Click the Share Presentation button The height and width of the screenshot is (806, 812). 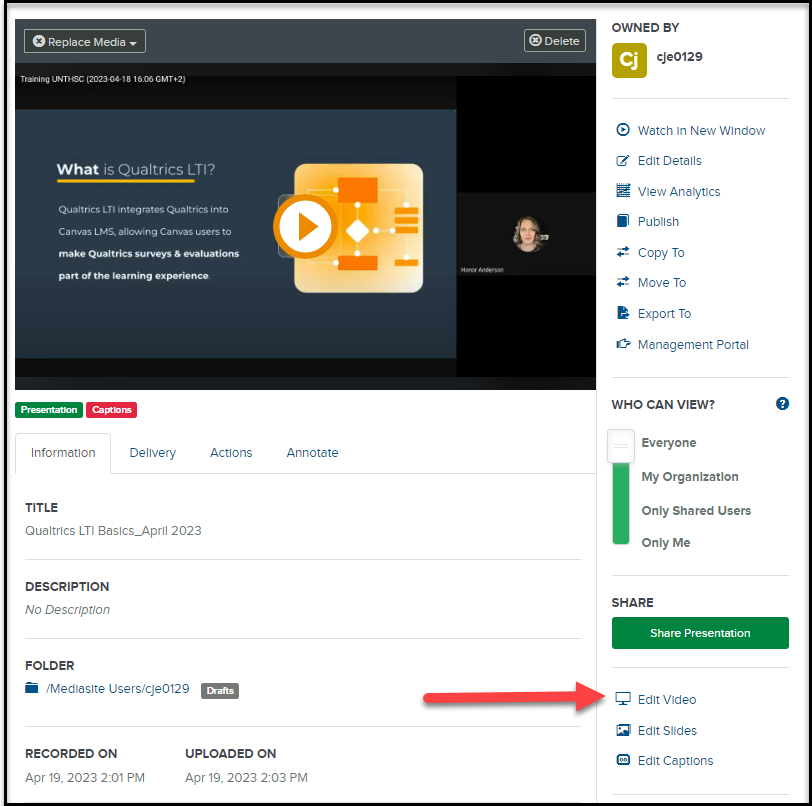(x=700, y=633)
